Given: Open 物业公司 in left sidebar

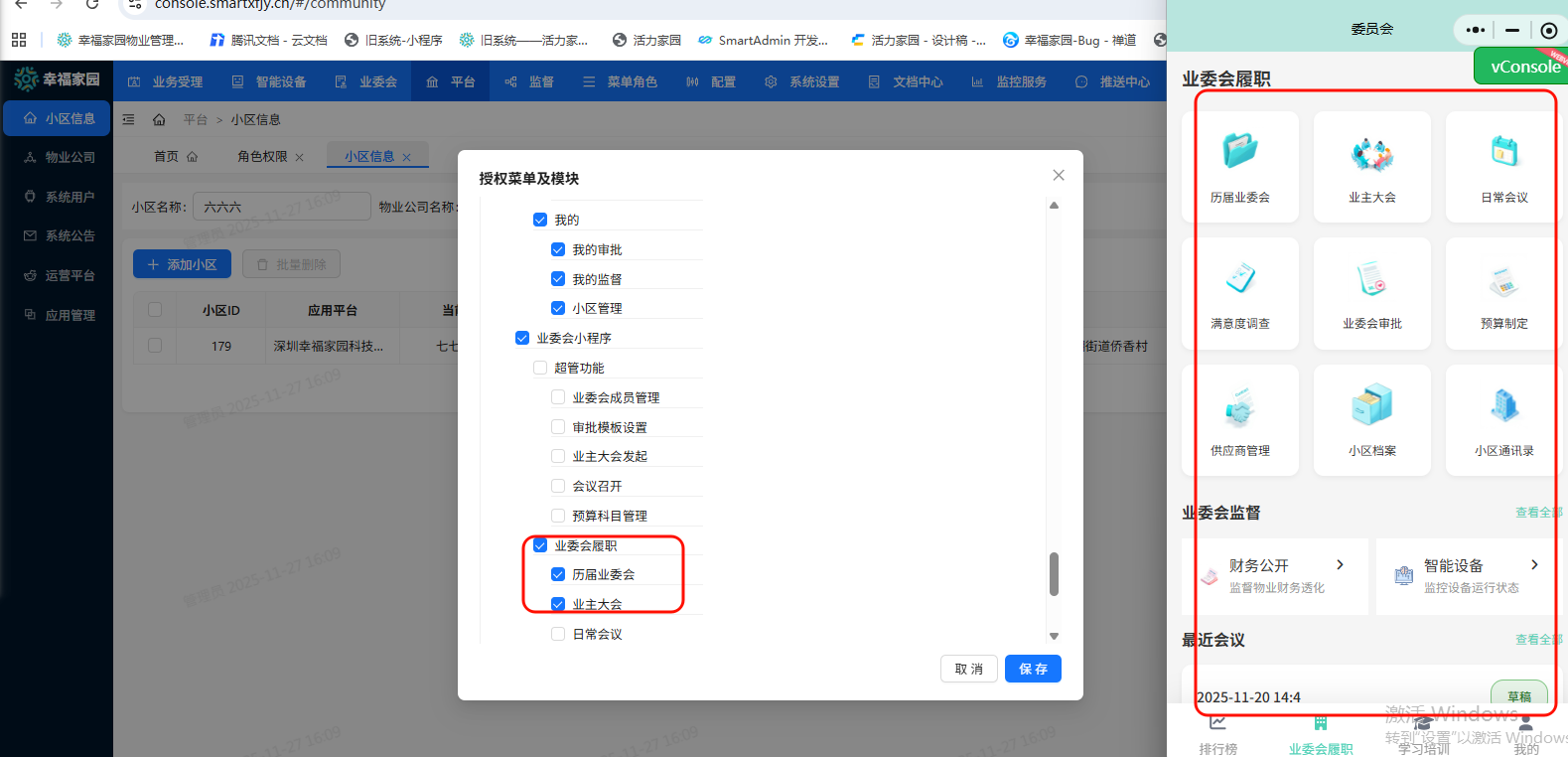Looking at the screenshot, I should 58,157.
